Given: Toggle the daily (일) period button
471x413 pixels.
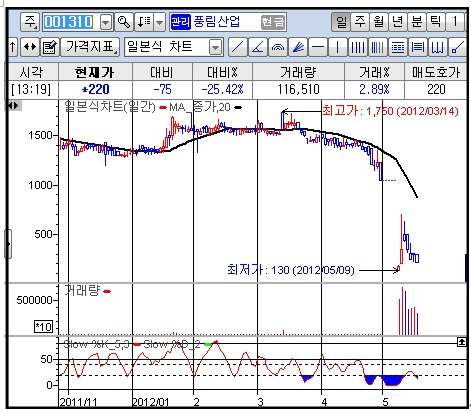Looking at the screenshot, I should (341, 22).
